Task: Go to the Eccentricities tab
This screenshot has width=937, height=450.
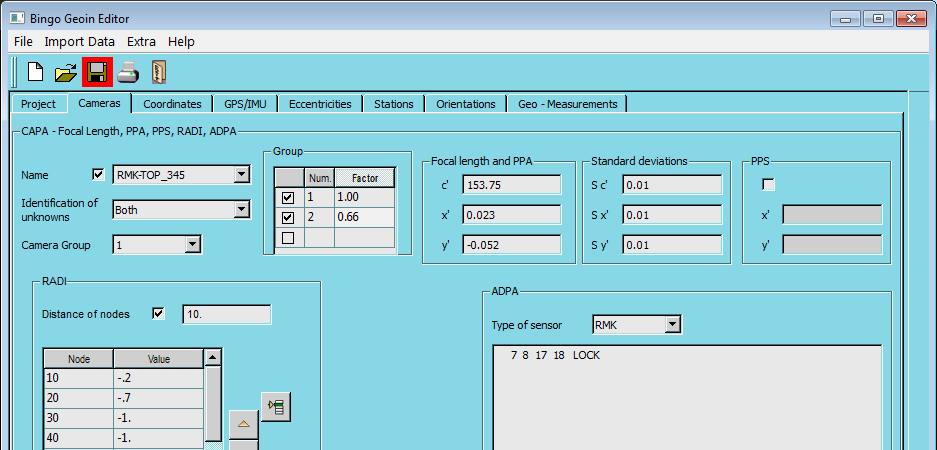Action: (320, 104)
